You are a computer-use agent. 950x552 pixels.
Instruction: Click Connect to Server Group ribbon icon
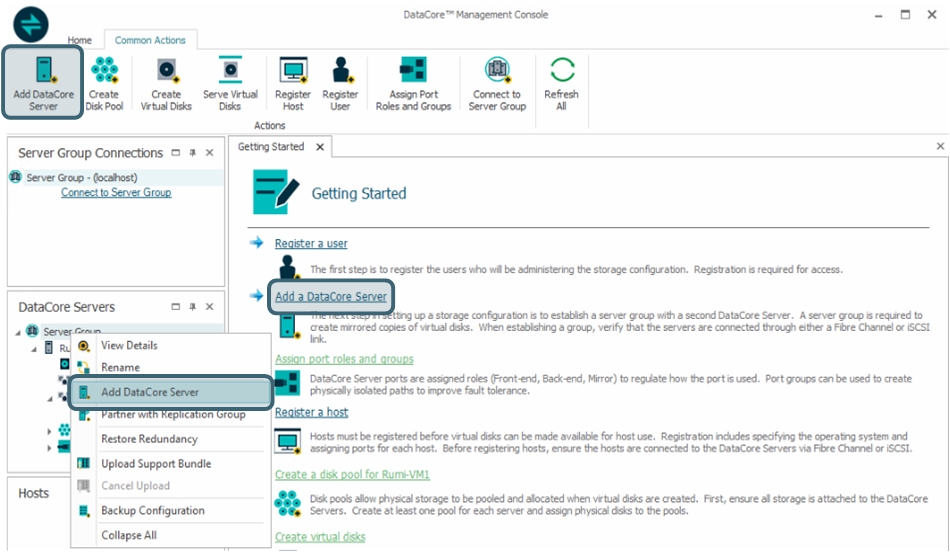tap(497, 83)
